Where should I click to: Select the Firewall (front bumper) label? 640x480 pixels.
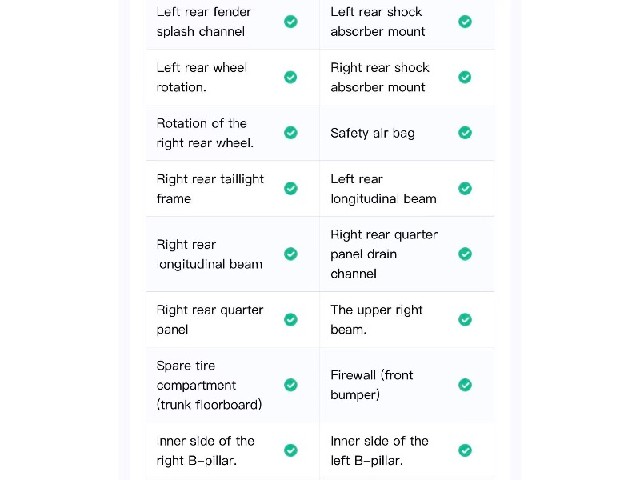point(371,385)
